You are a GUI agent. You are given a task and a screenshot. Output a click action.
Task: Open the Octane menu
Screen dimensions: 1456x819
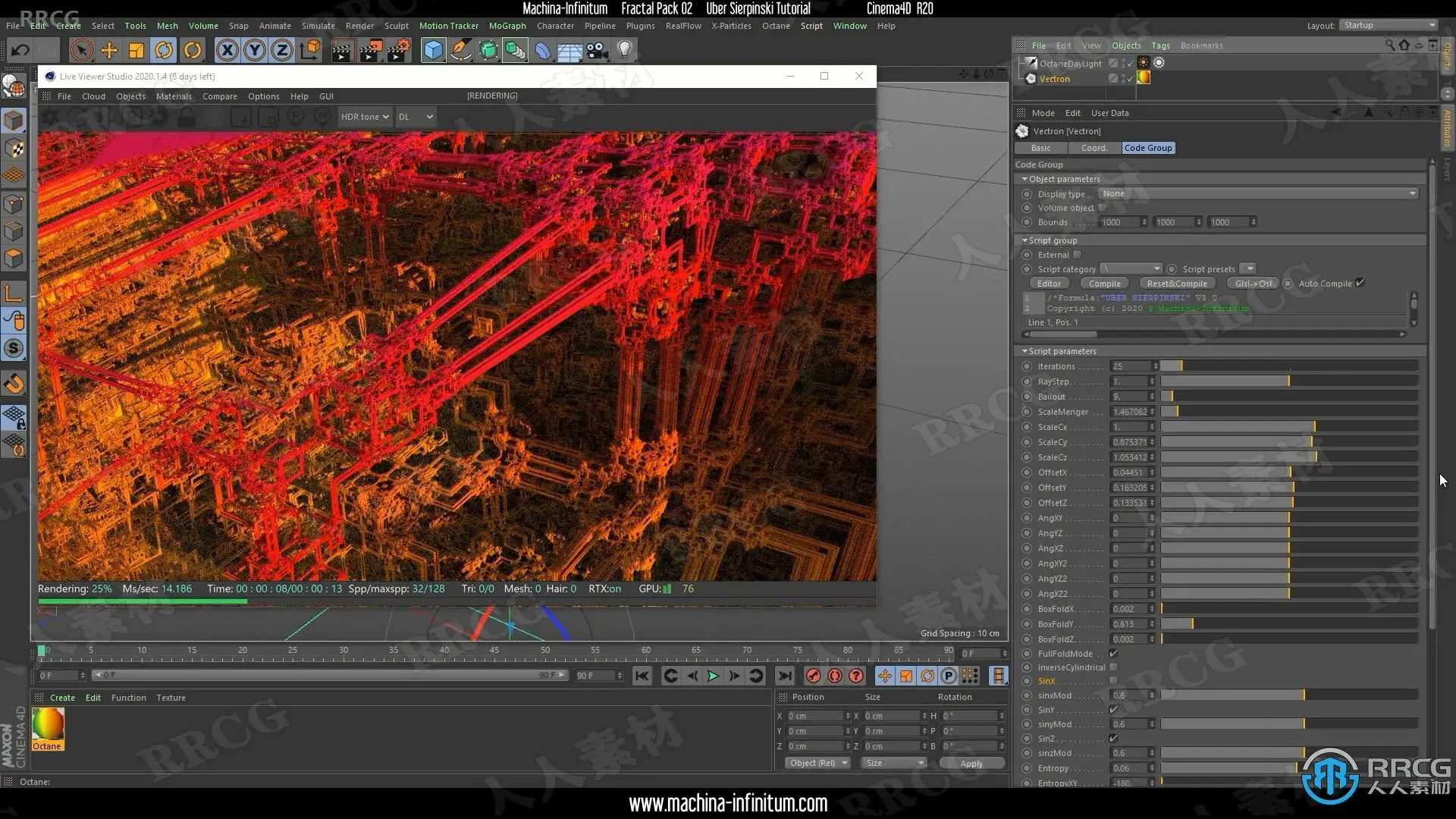pyautogui.click(x=776, y=26)
